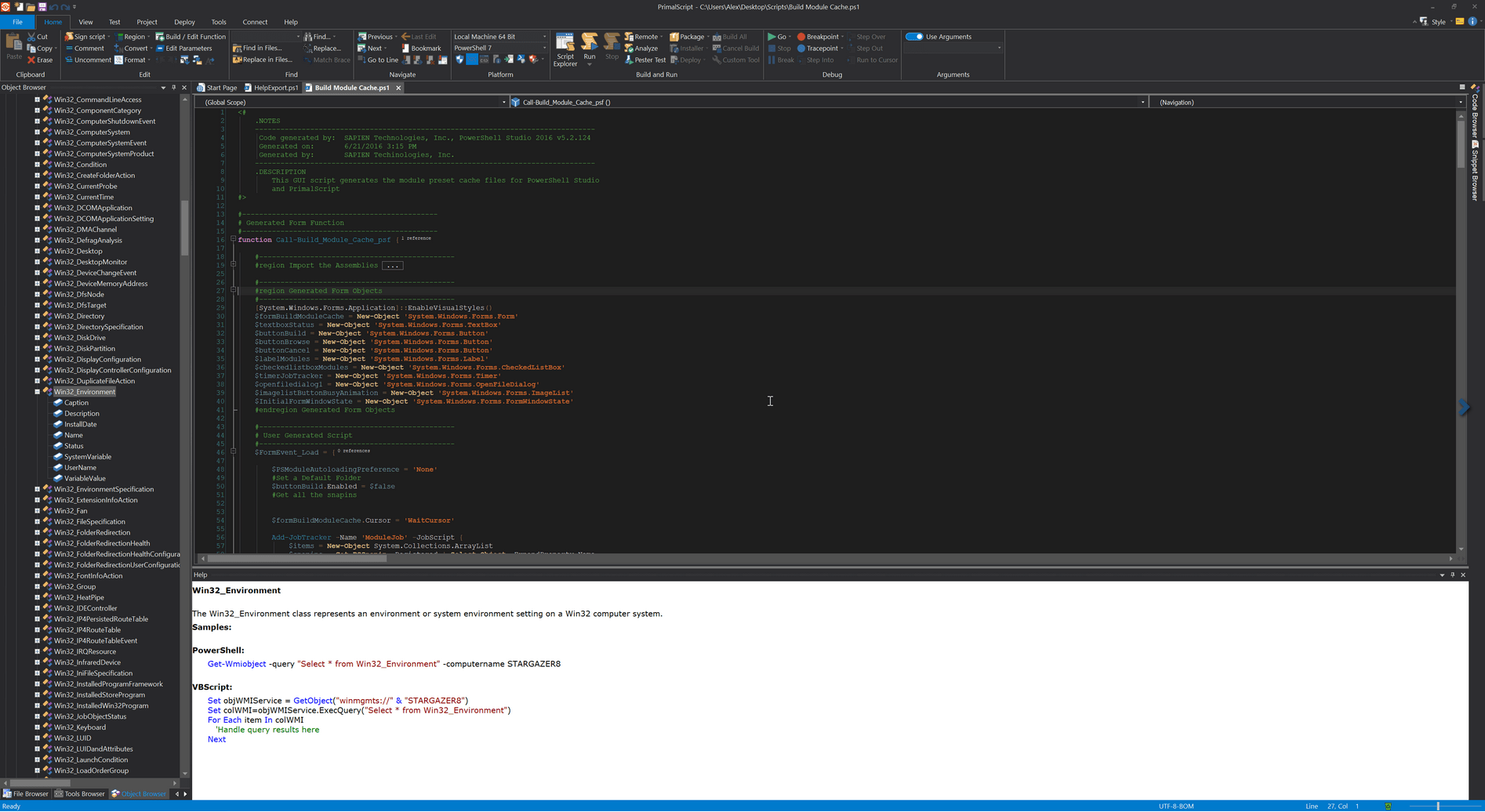Switch to the File Browser panel tab
Viewport: 1485px width, 812px height.
point(26,794)
